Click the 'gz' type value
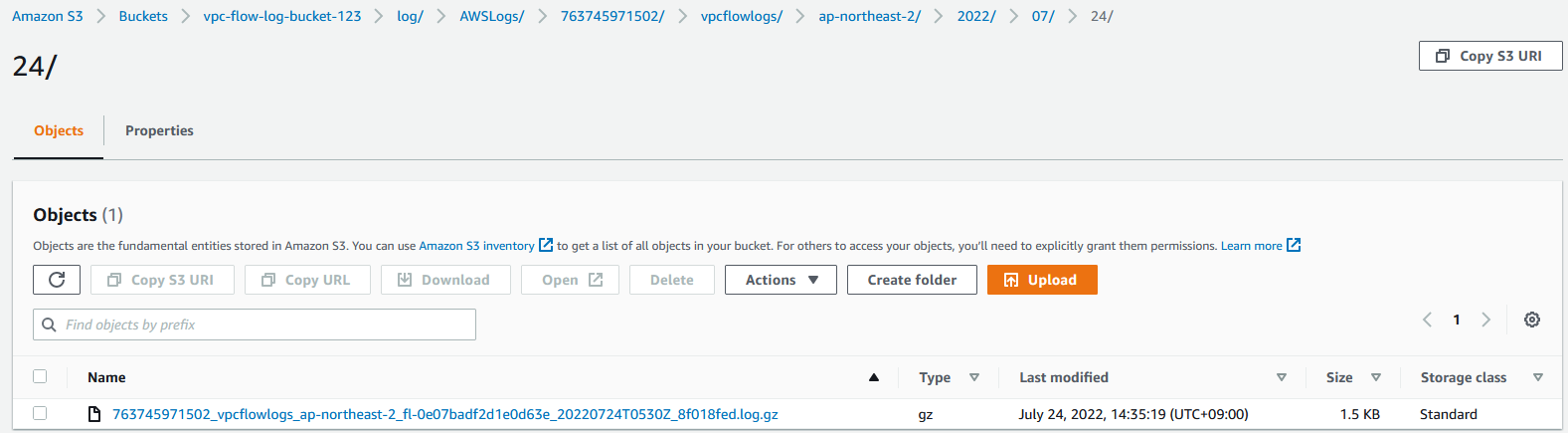Image resolution: width=1568 pixels, height=433 pixels. tap(926, 415)
